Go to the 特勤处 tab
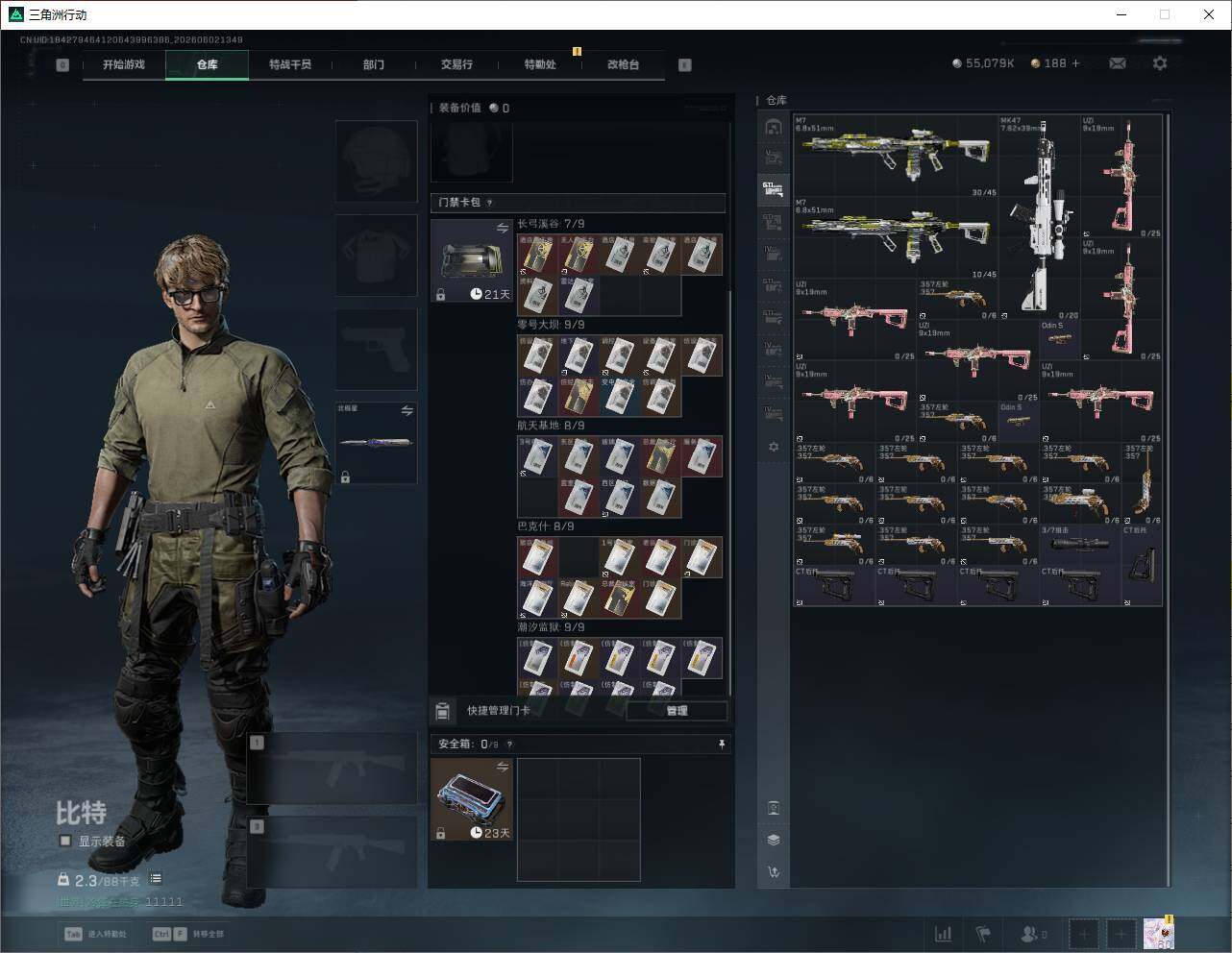 coord(540,64)
